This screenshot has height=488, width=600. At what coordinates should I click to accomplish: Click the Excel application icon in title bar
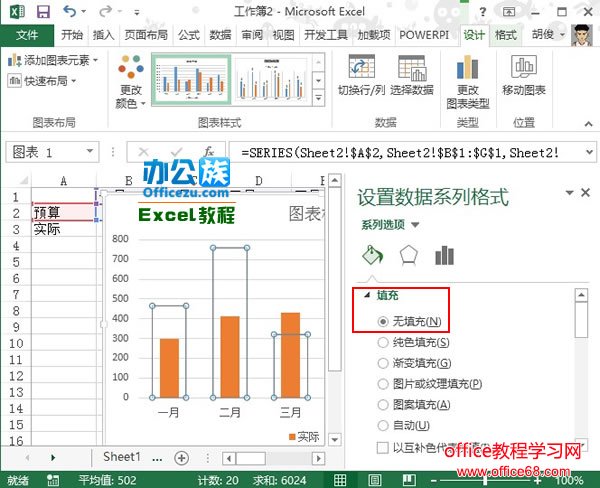pos(17,11)
